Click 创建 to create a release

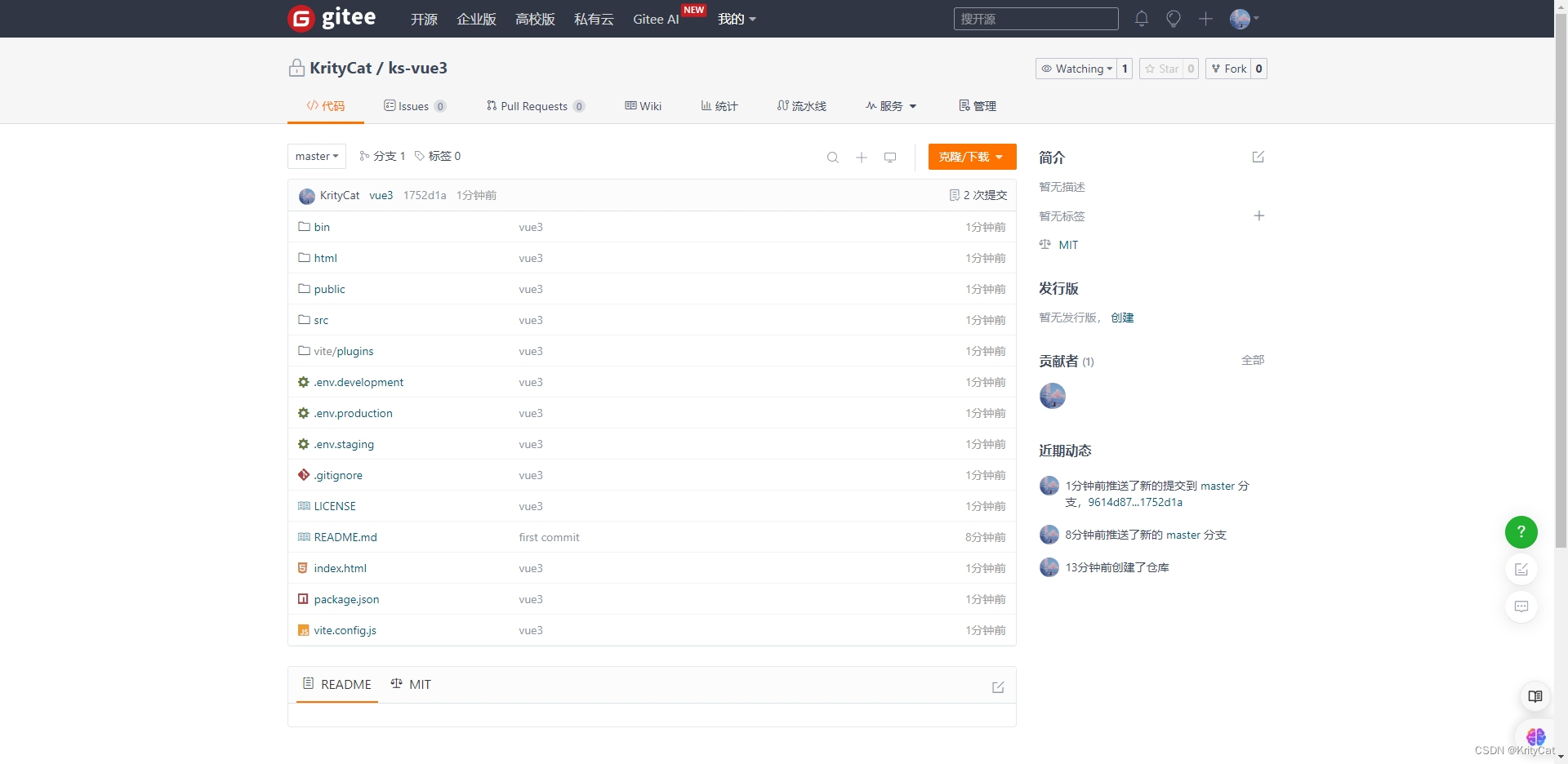tap(1122, 318)
